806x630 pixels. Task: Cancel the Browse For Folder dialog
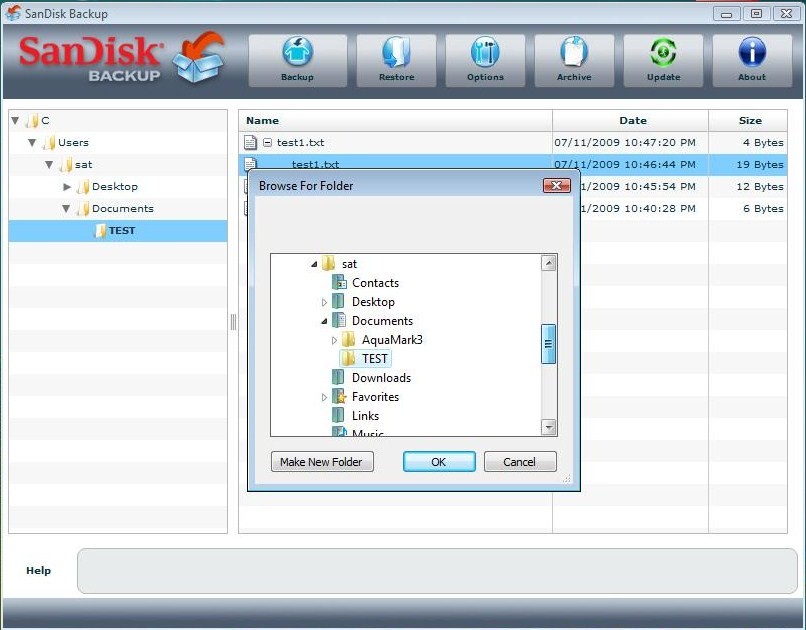pyautogui.click(x=520, y=461)
